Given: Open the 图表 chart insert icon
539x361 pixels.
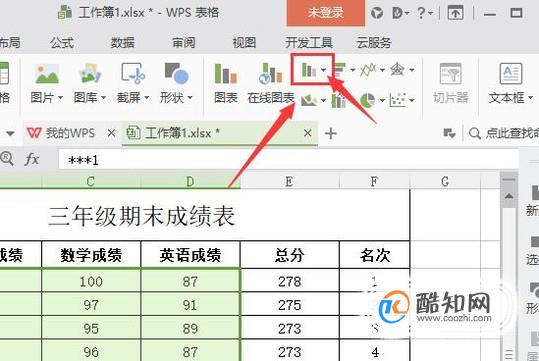Looking at the screenshot, I should [x=226, y=74].
